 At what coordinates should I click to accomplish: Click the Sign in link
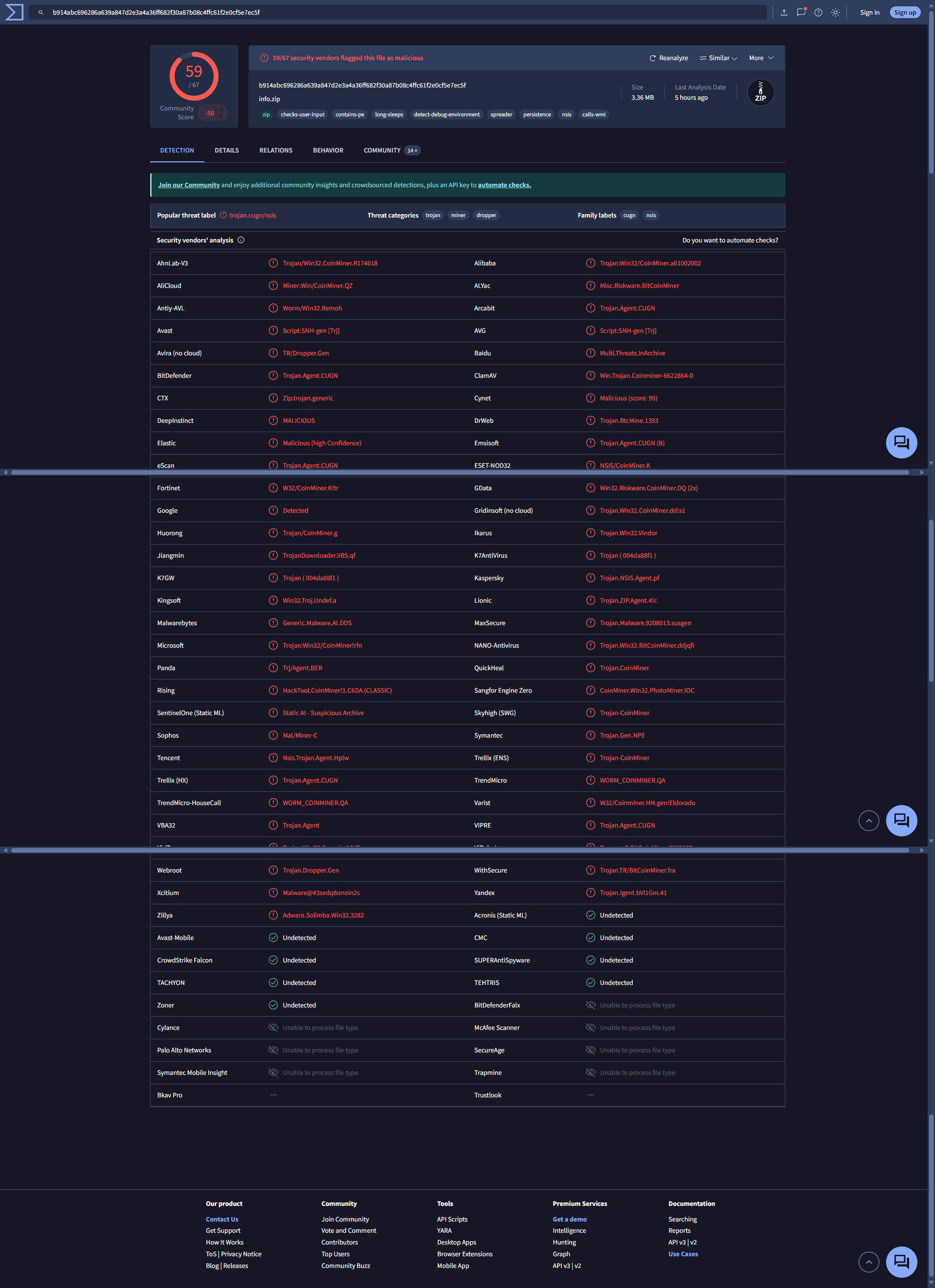click(x=869, y=13)
